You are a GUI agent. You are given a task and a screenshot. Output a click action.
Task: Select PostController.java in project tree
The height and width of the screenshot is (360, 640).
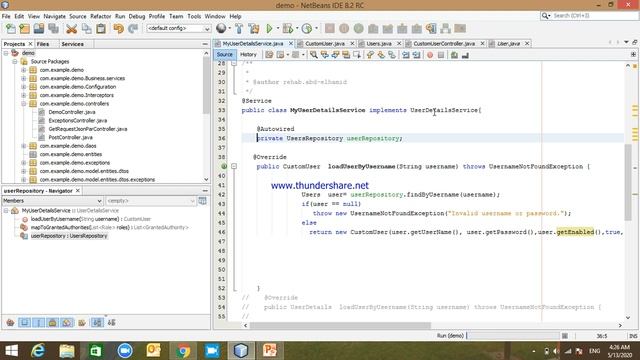70,137
